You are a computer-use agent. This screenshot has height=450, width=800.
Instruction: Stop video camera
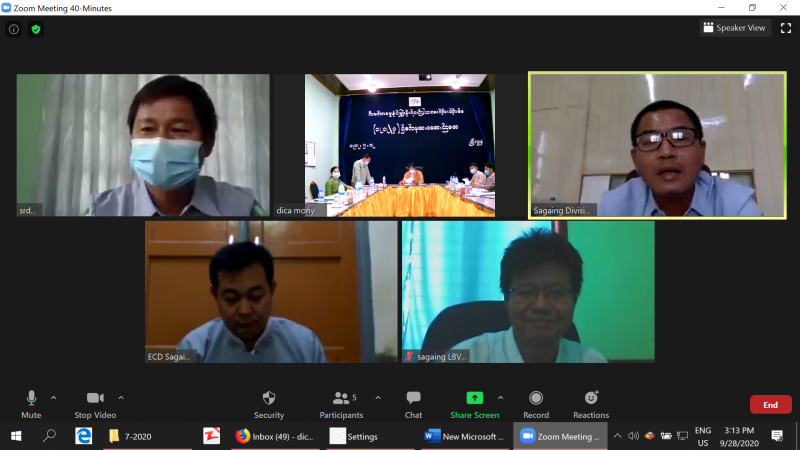point(95,402)
